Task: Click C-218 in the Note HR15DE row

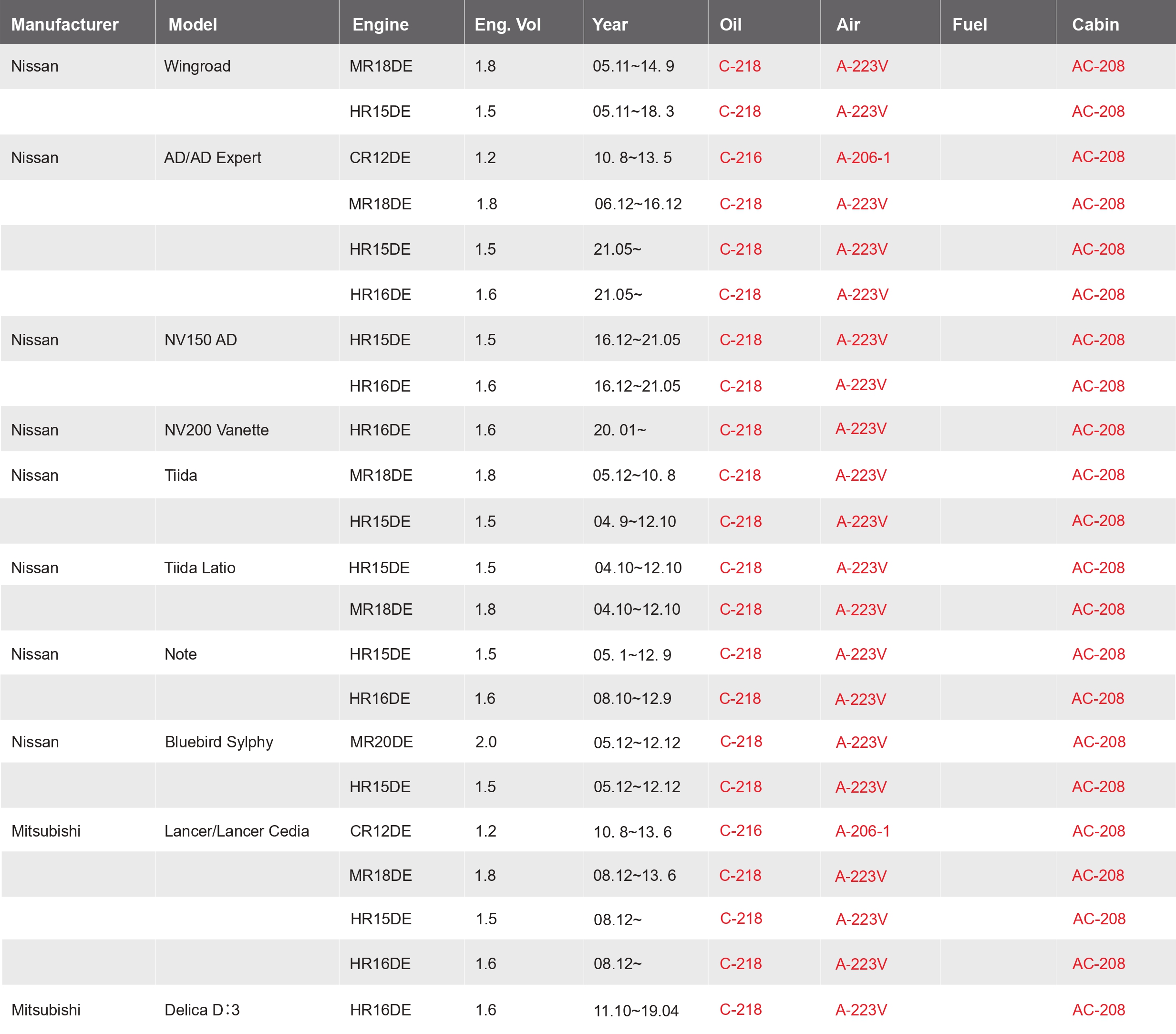Action: [741, 654]
